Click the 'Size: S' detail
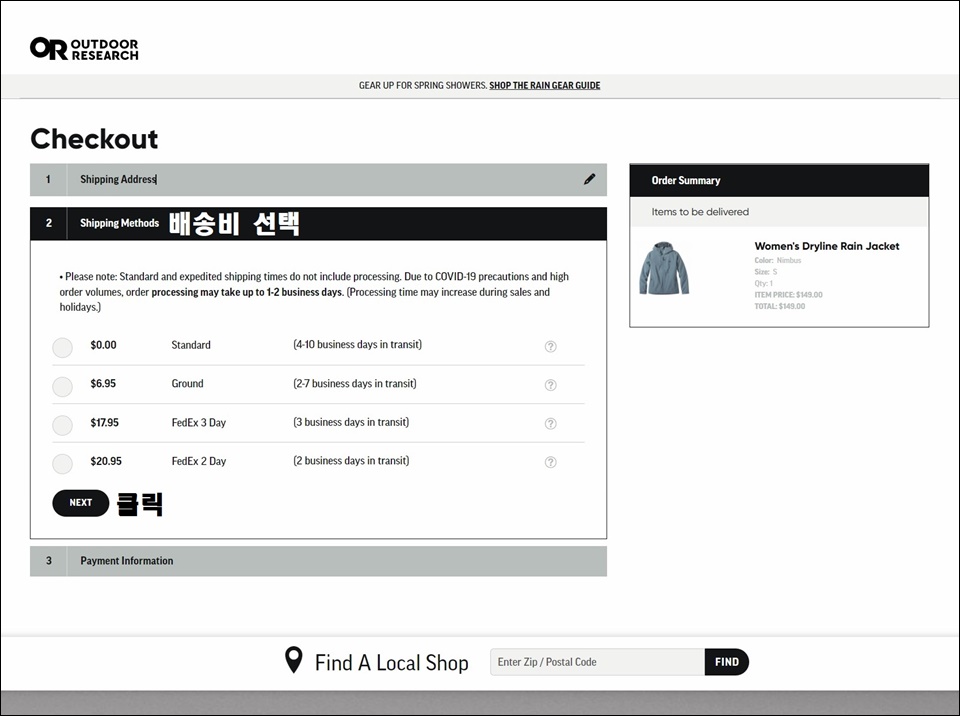The height and width of the screenshot is (716, 960). (765, 271)
